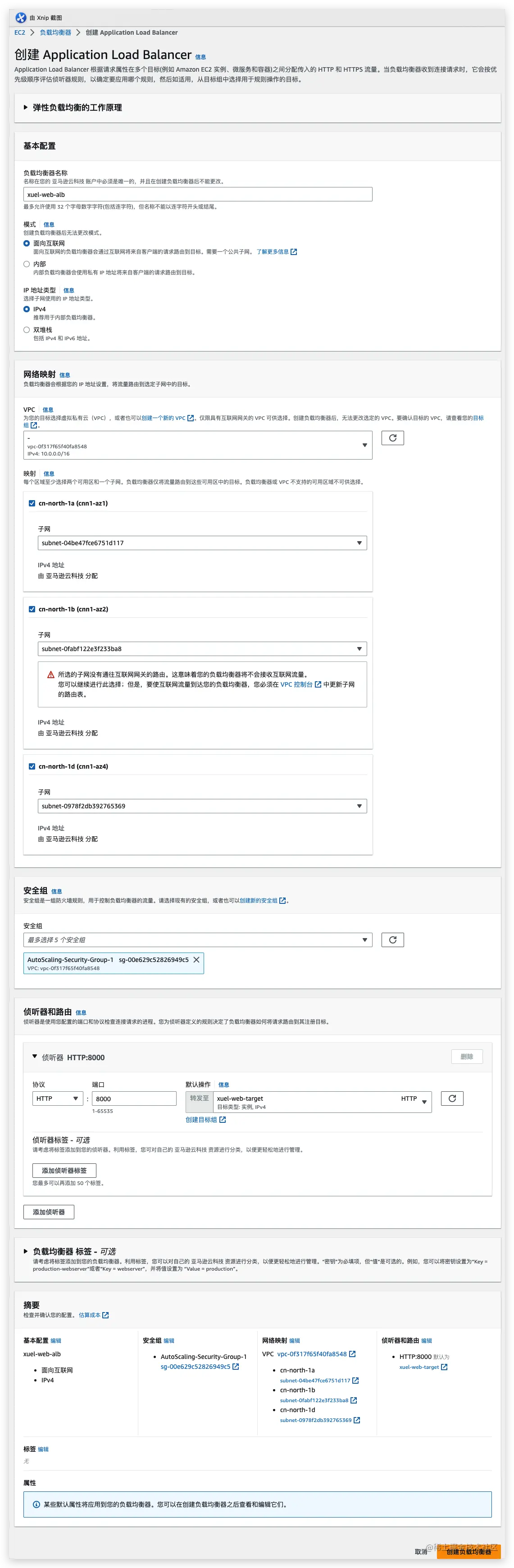Open 信息 link next to 侦听器和路由
Screen dimensions: 514x1568
[x=80, y=1013]
